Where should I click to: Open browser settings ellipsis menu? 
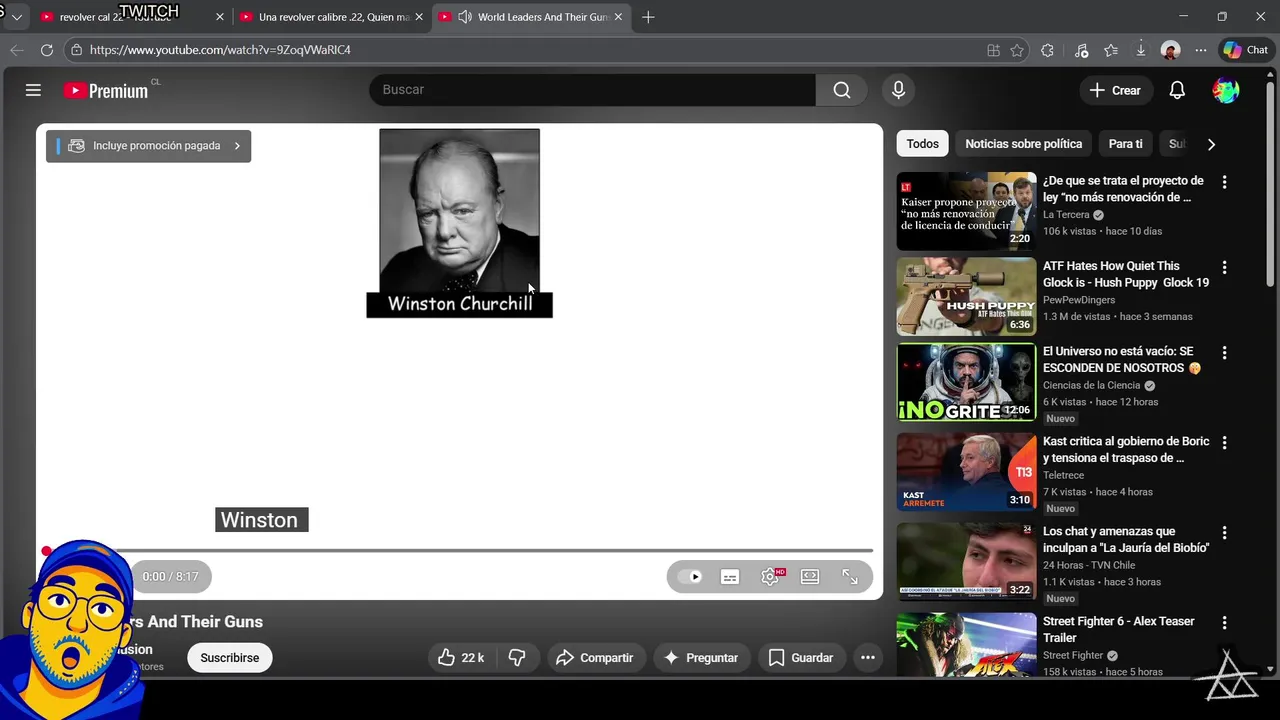click(1201, 50)
